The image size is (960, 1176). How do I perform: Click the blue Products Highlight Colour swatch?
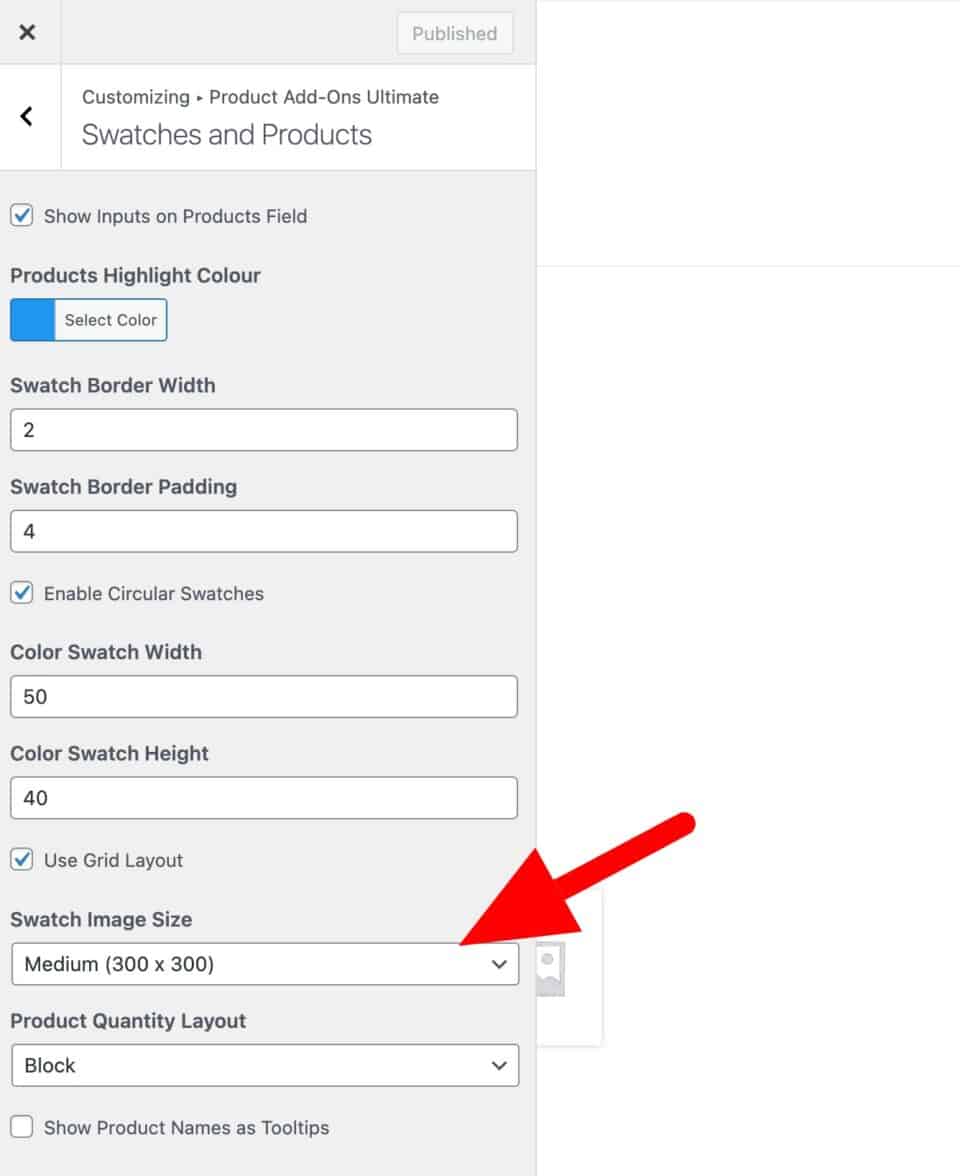(x=33, y=320)
